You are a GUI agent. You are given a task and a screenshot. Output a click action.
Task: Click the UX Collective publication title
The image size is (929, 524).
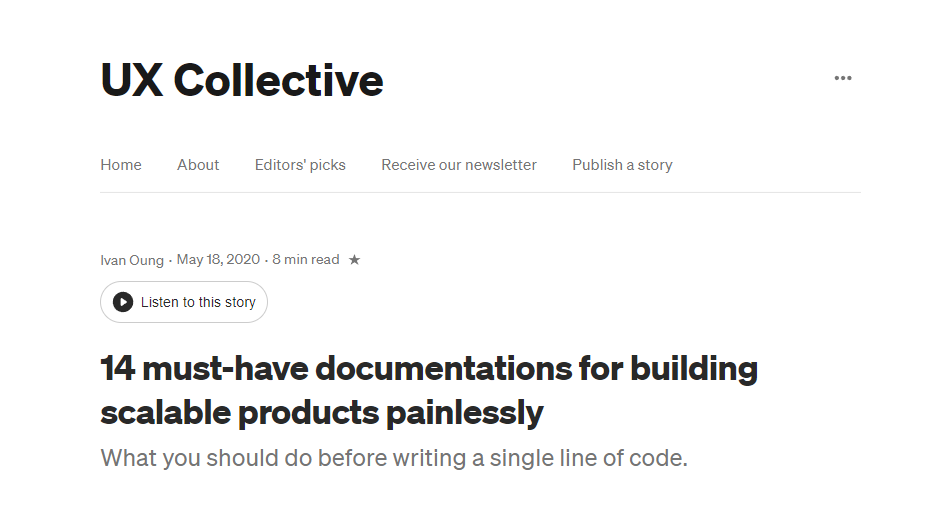click(242, 80)
